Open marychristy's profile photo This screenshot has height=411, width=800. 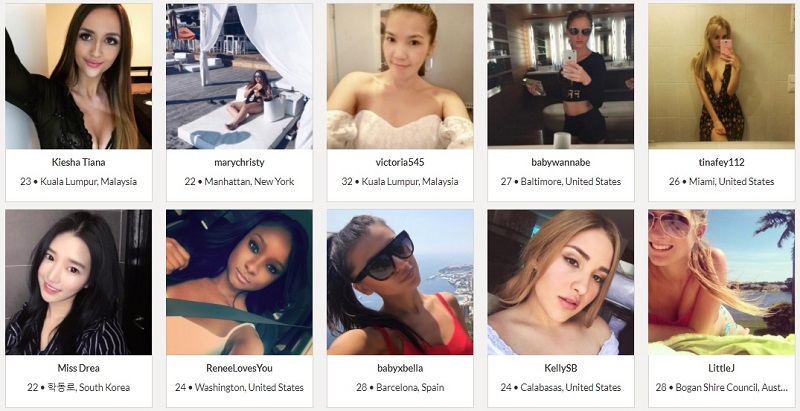(x=239, y=76)
